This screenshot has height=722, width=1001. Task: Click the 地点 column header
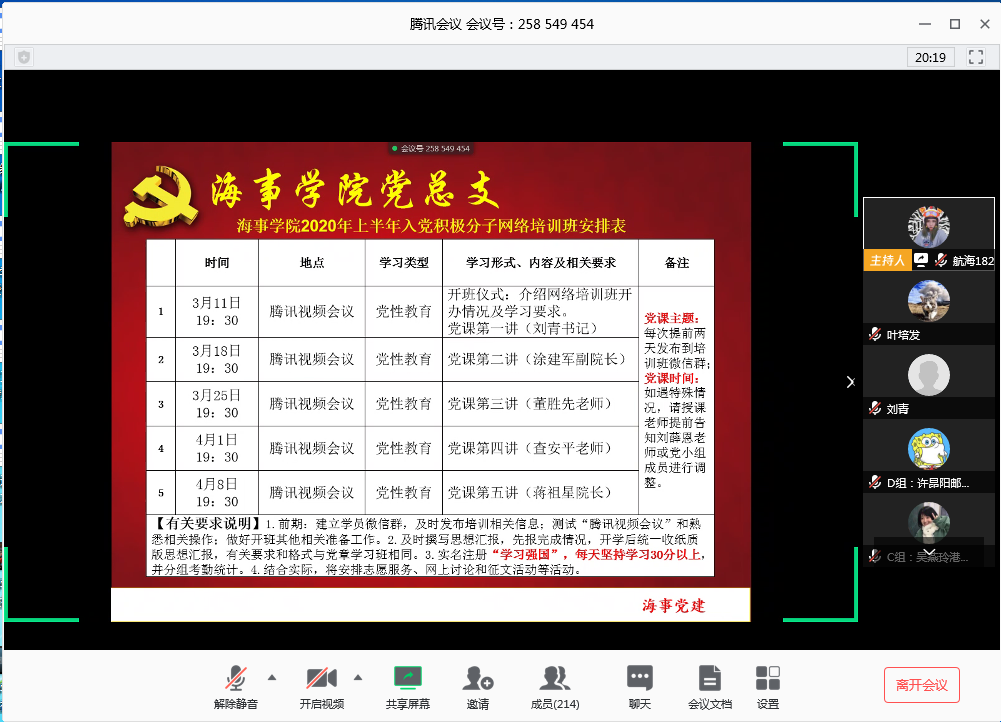pos(312,262)
